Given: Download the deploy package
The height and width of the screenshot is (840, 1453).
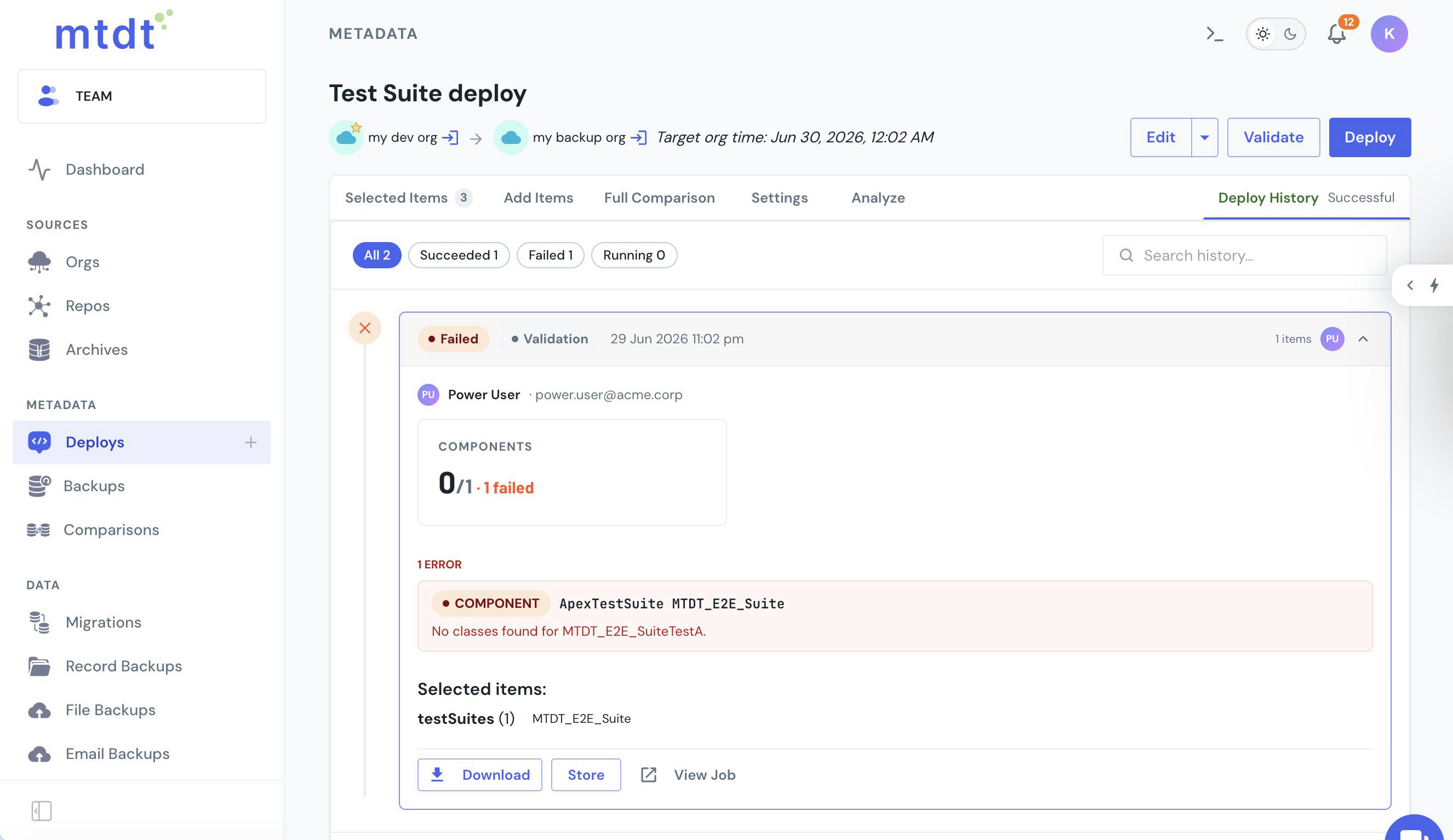Looking at the screenshot, I should (x=480, y=775).
